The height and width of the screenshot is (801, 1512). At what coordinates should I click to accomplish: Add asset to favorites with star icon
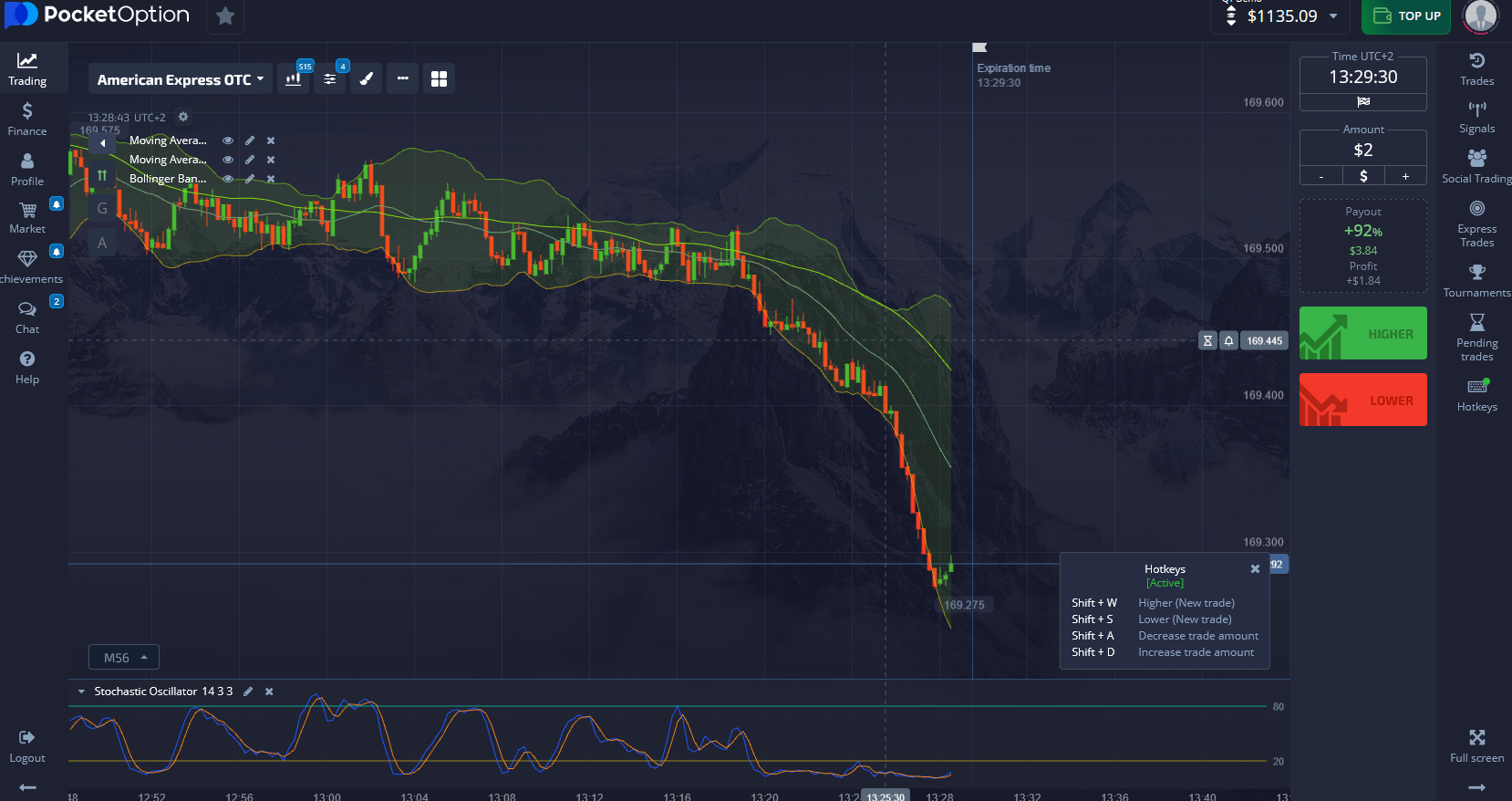pyautogui.click(x=225, y=16)
